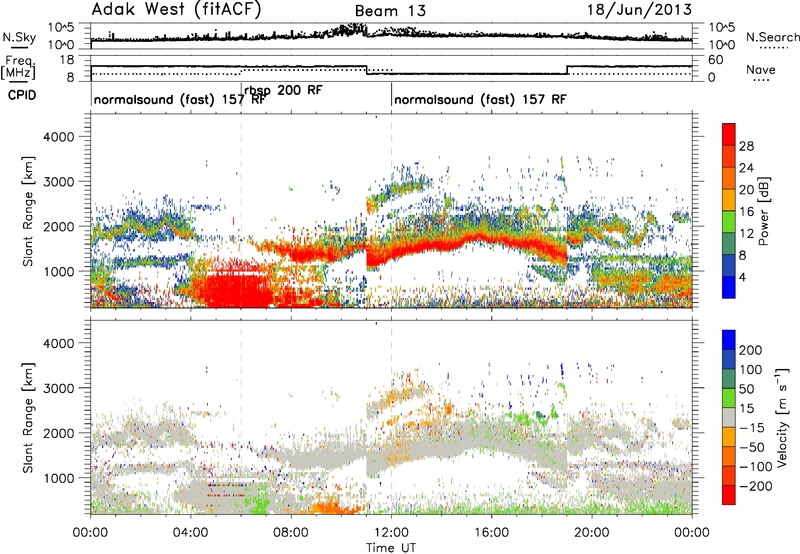The width and height of the screenshot is (800, 554).
Task: Click the "-200" tick on Velocity colorbar
Action: coord(756,486)
